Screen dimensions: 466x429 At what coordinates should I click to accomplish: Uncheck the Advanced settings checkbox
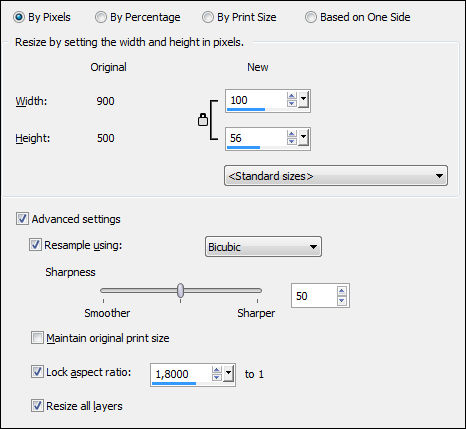22,219
